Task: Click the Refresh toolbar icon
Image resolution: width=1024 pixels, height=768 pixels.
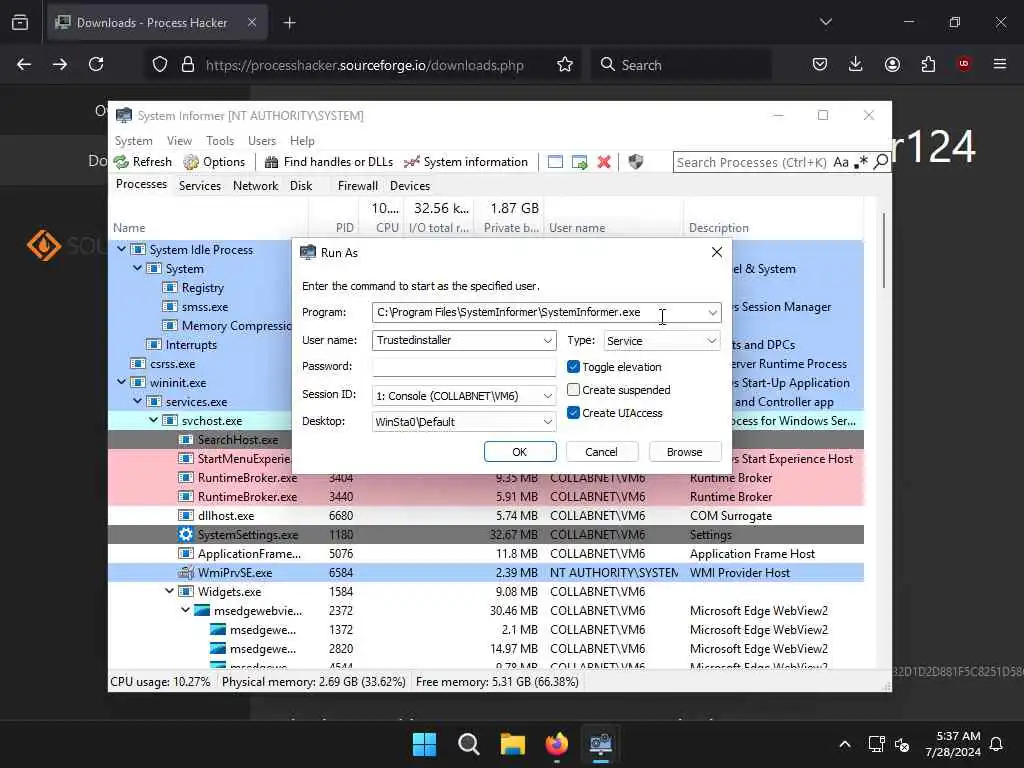Action: click(x=142, y=162)
